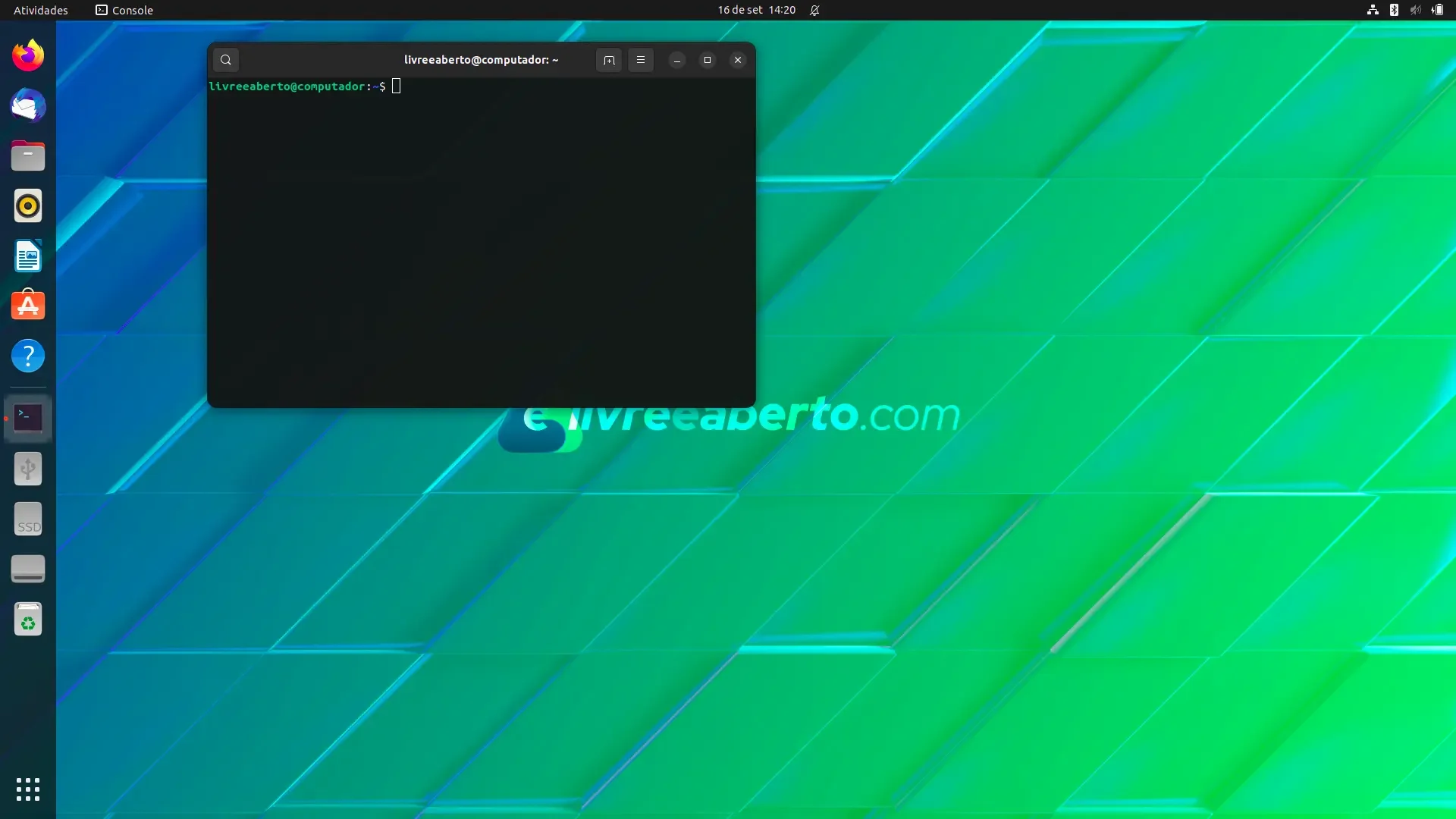Image resolution: width=1456 pixels, height=819 pixels.
Task: Open the Trash in dock
Action: point(28,619)
